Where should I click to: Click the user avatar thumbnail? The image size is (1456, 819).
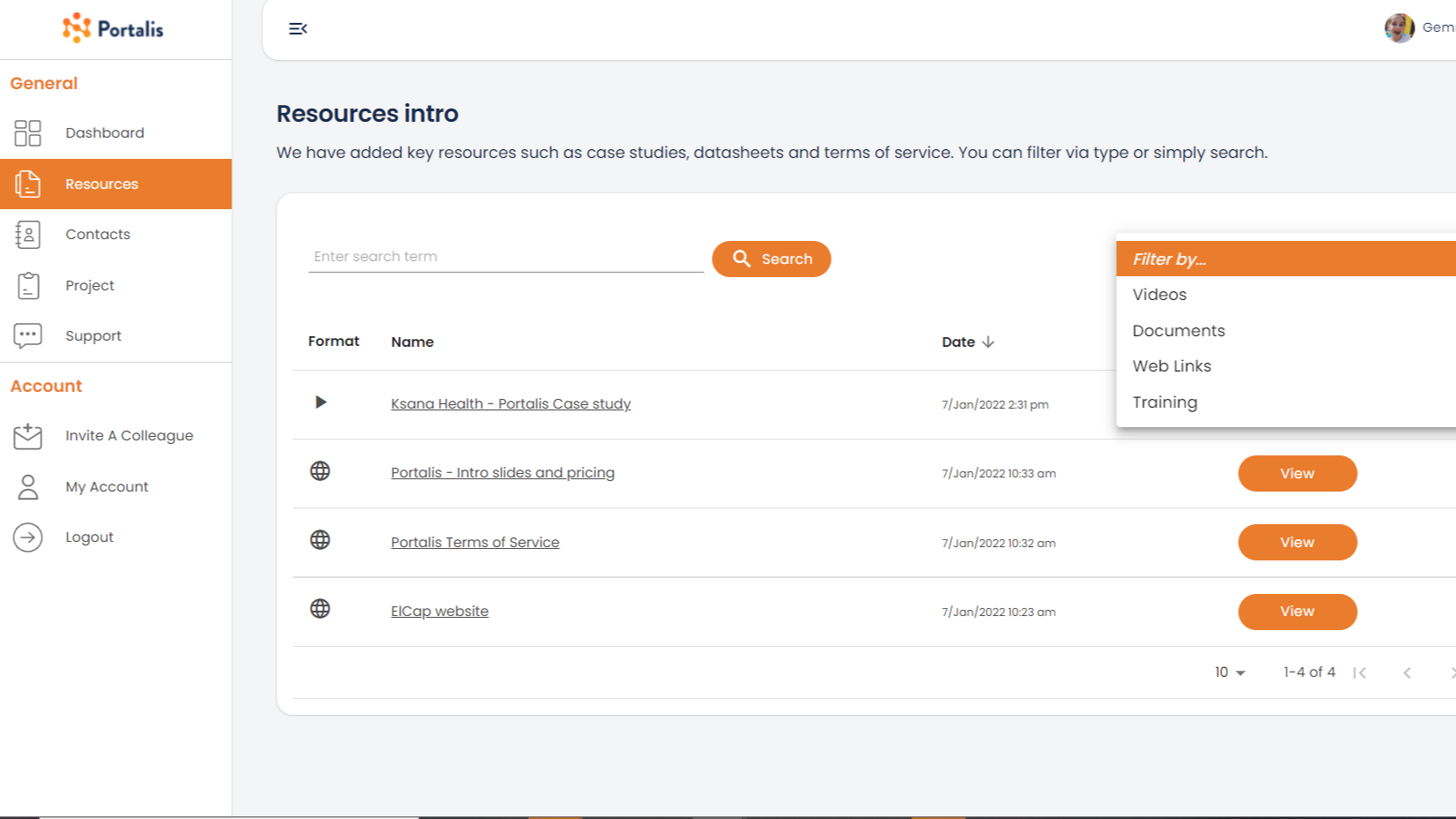click(1399, 27)
